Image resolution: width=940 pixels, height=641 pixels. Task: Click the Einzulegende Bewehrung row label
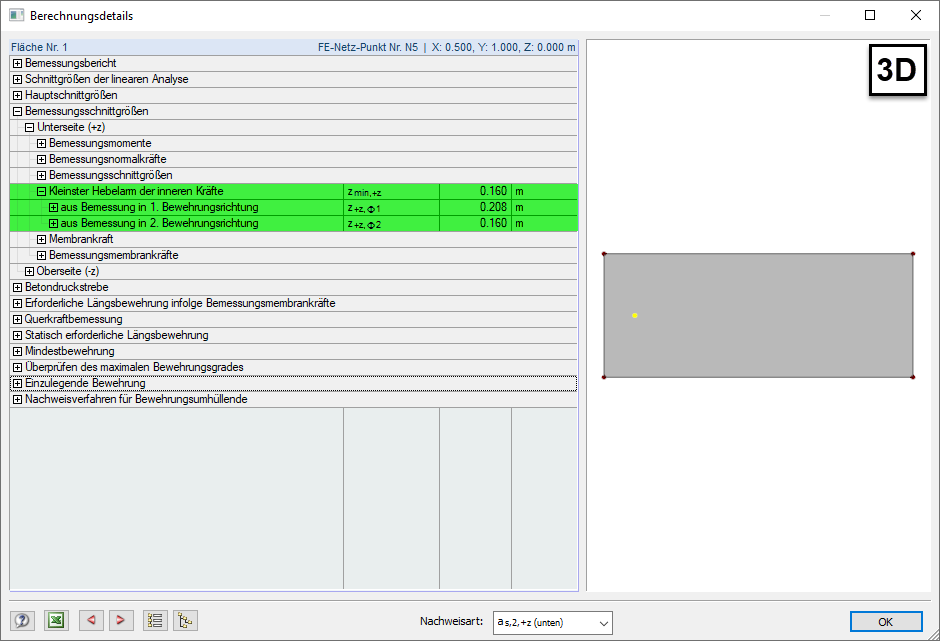tap(85, 383)
